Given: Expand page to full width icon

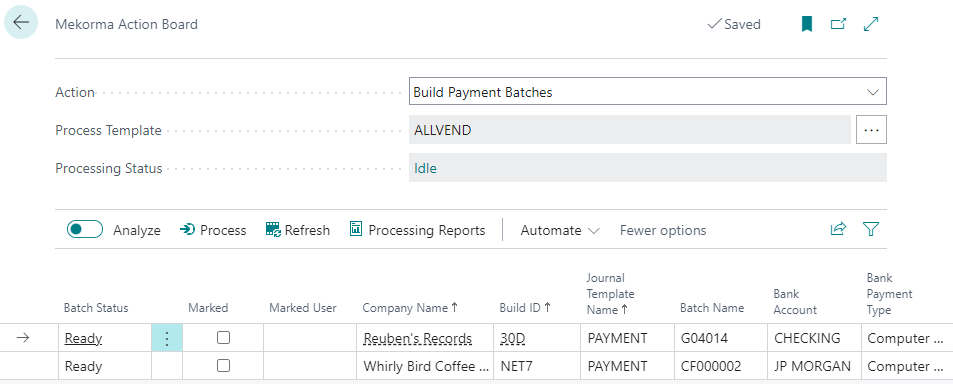Looking at the screenshot, I should [871, 24].
